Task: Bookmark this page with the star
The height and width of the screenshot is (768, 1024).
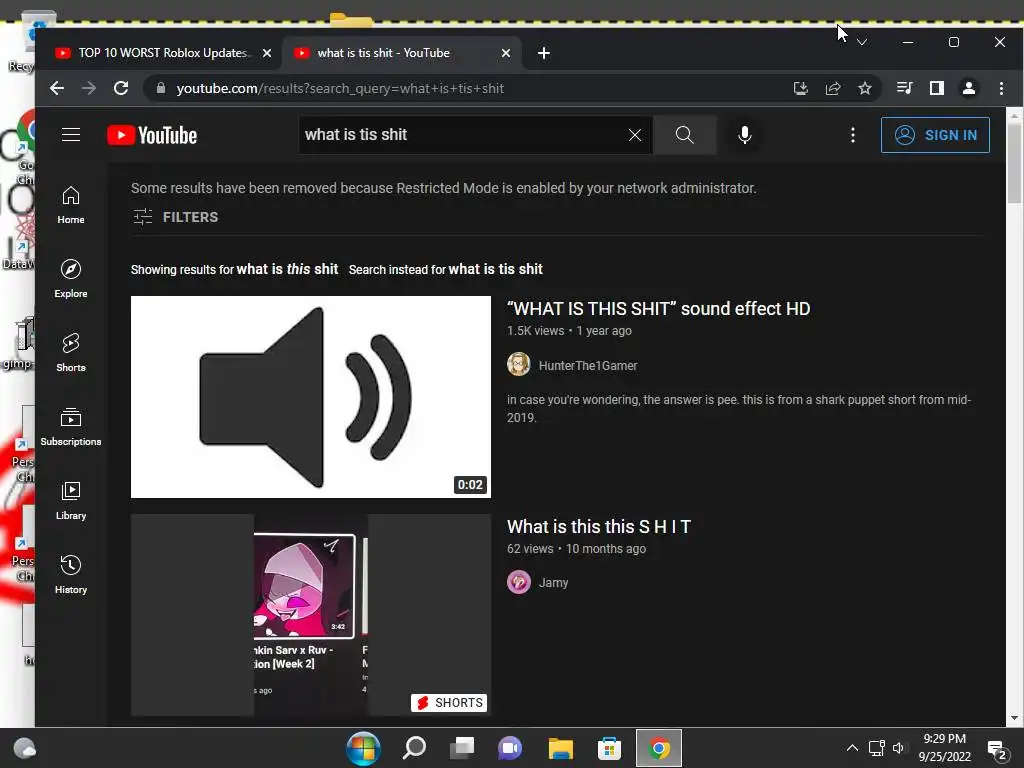Action: pos(865,88)
